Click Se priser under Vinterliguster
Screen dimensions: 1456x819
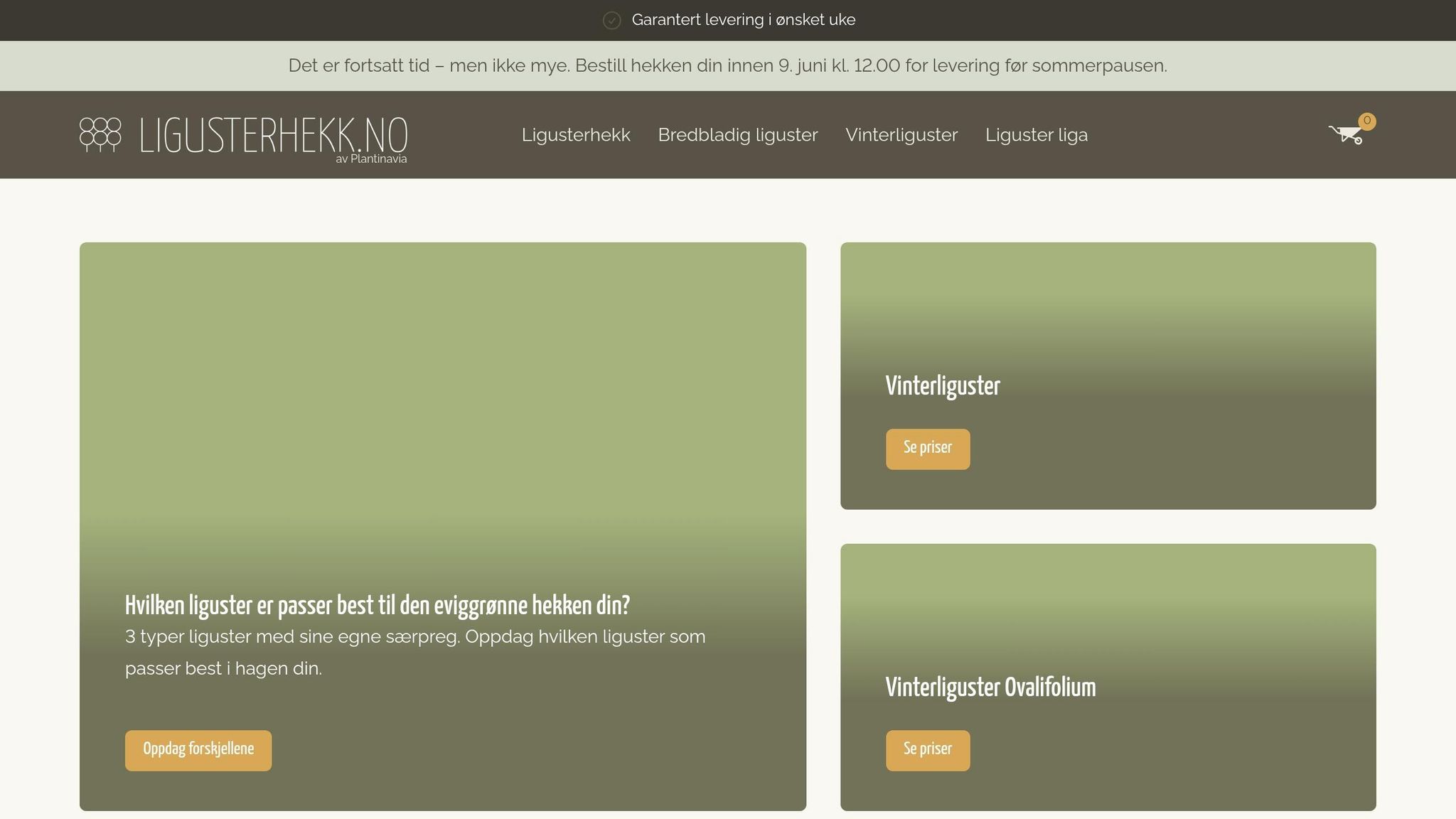928,449
